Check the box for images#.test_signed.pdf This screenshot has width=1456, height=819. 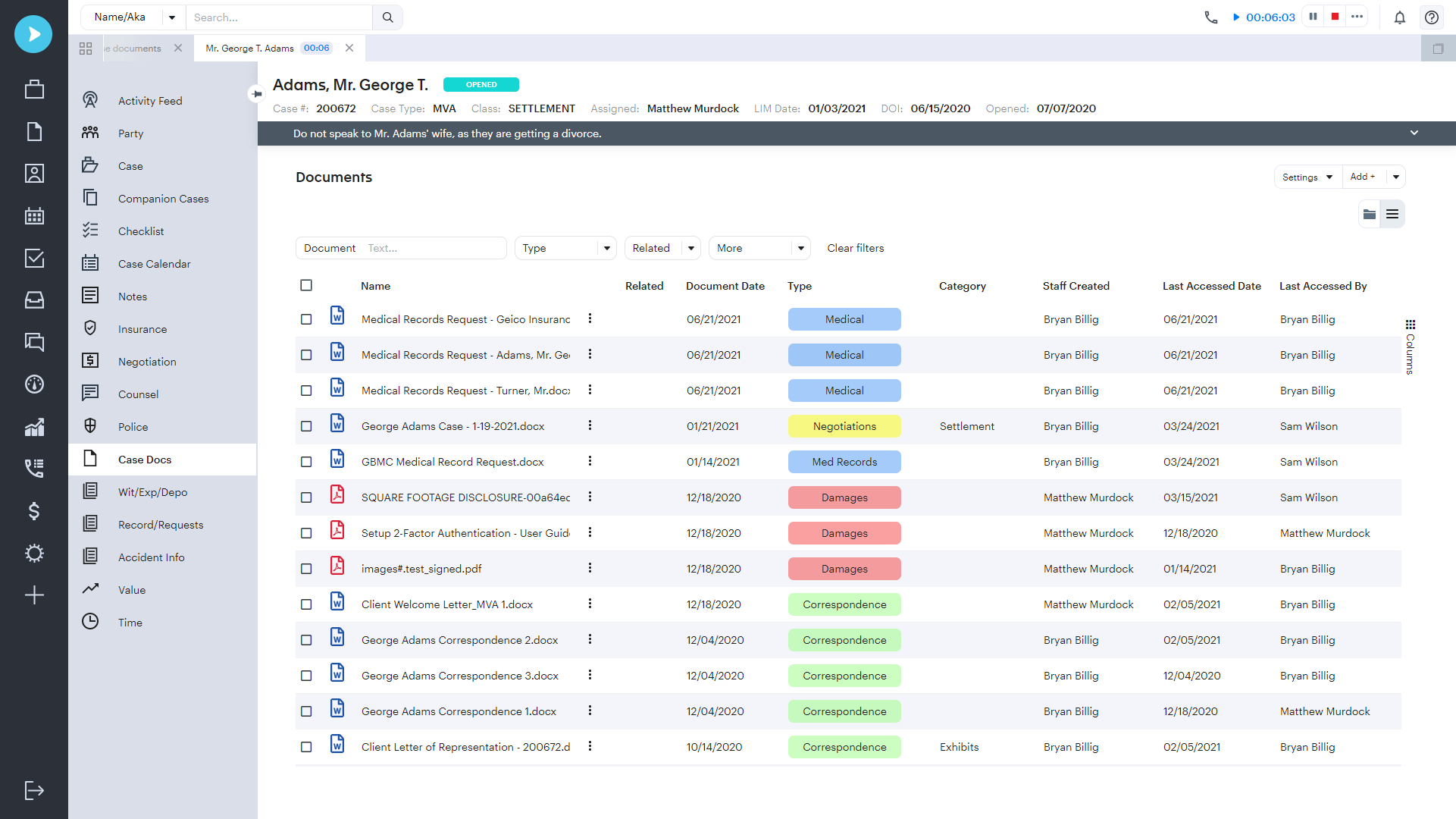[x=306, y=569]
